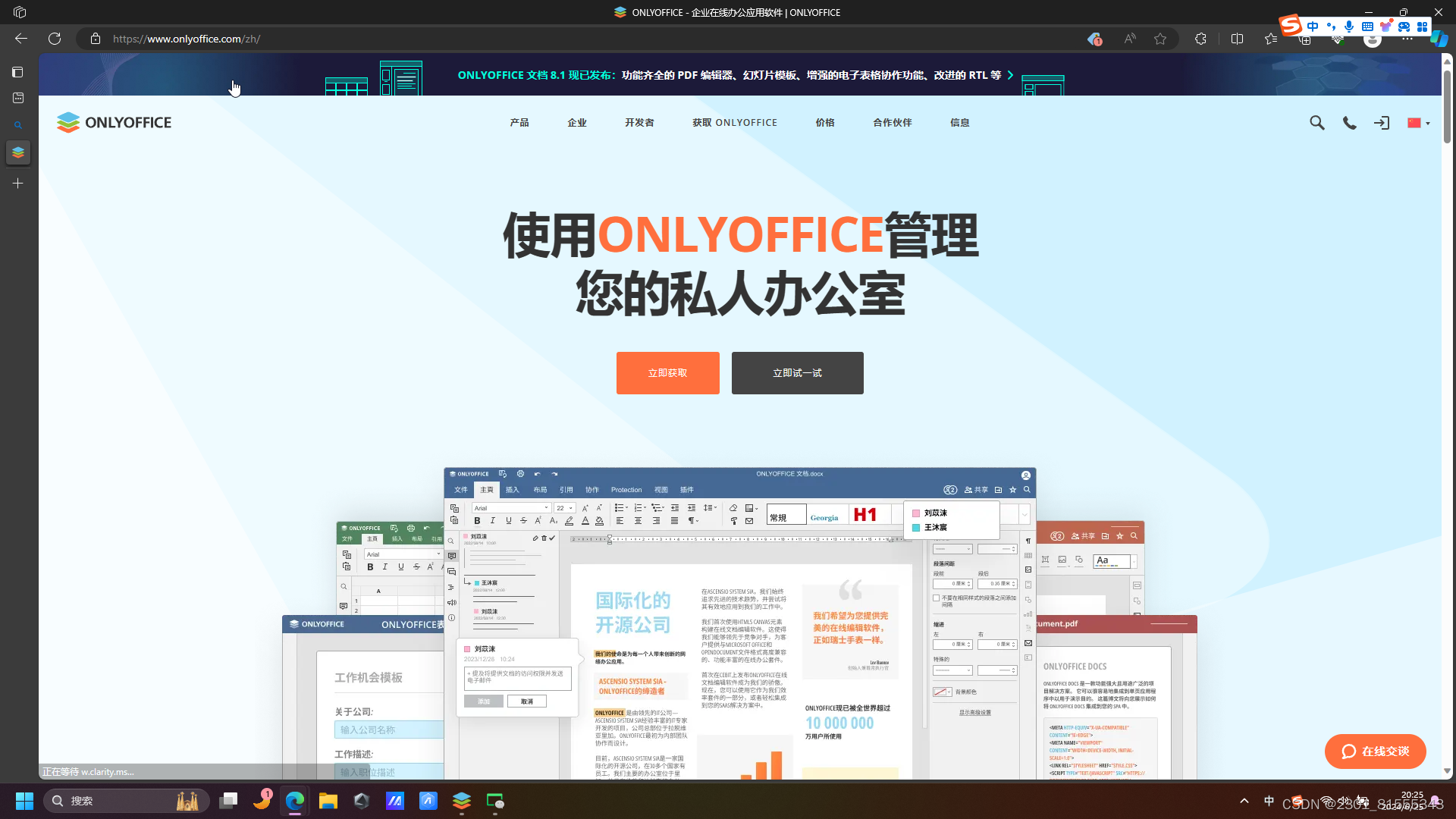Open the language flag dropdown
1456x819 pixels.
coord(1418,123)
